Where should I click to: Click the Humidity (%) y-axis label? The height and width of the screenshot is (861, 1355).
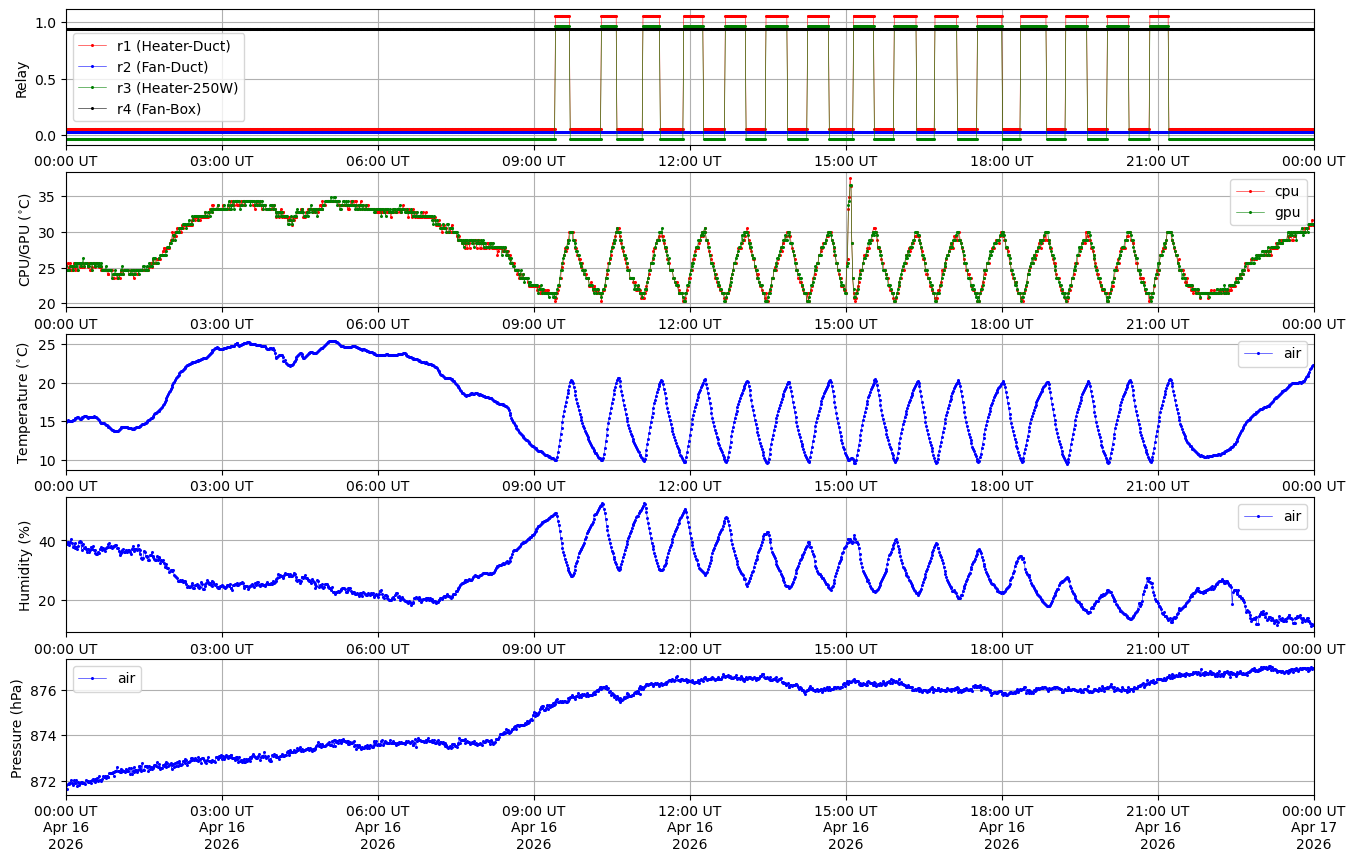[25, 565]
